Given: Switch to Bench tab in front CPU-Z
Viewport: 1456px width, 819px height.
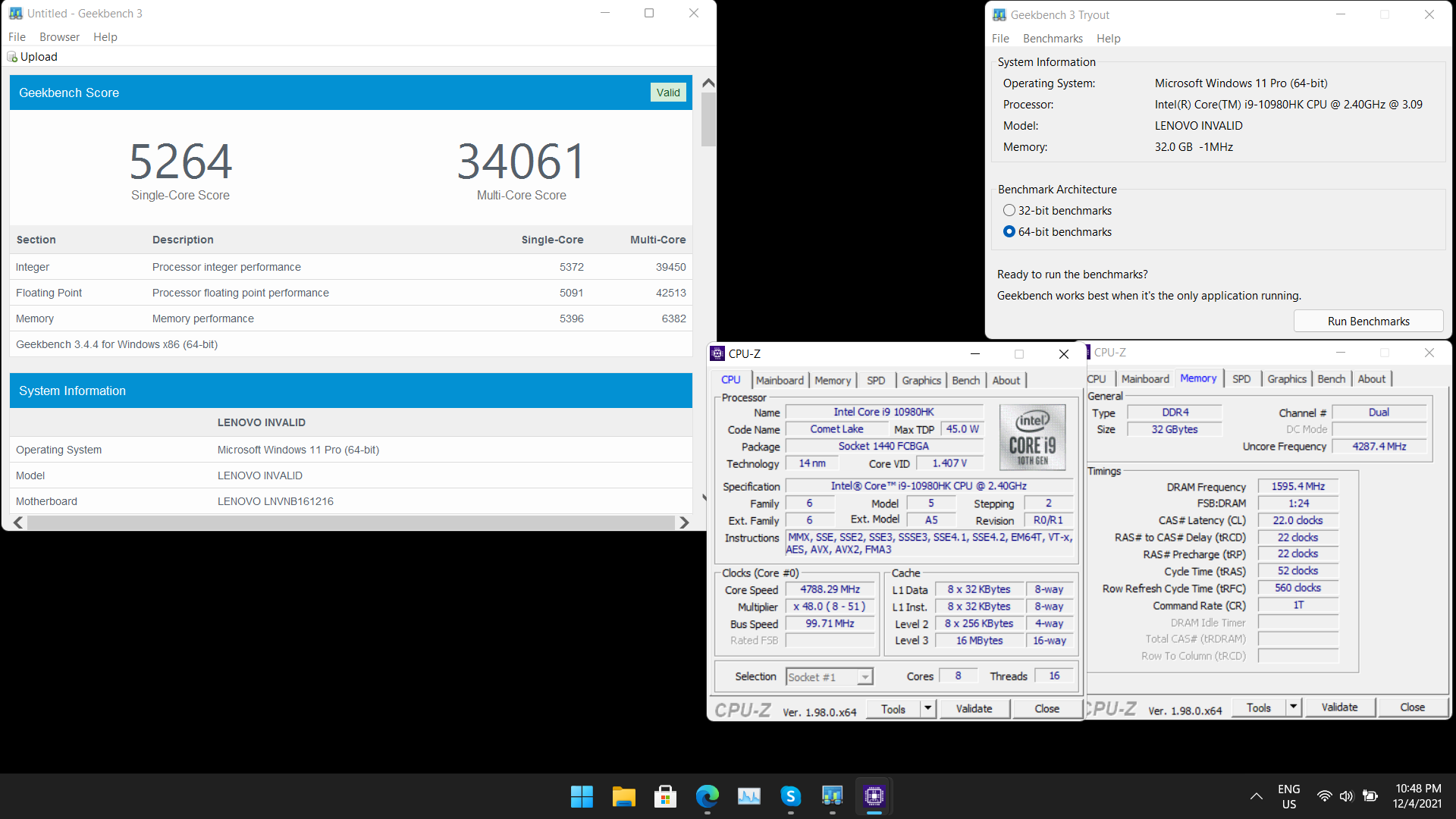Looking at the screenshot, I should (x=966, y=381).
